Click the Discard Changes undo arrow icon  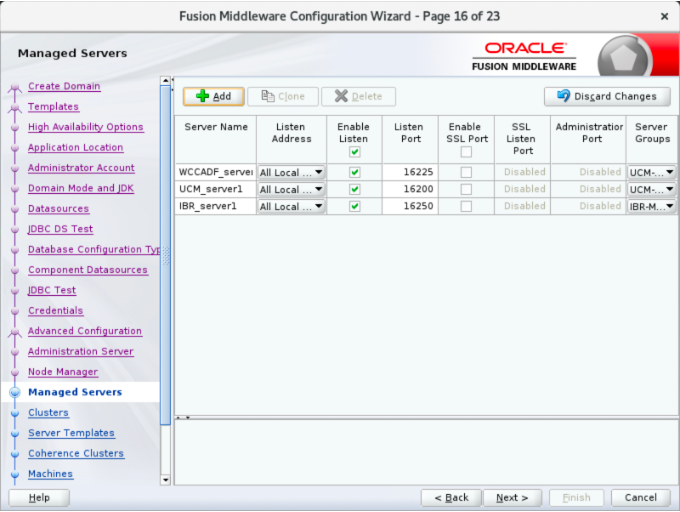pyautogui.click(x=563, y=95)
